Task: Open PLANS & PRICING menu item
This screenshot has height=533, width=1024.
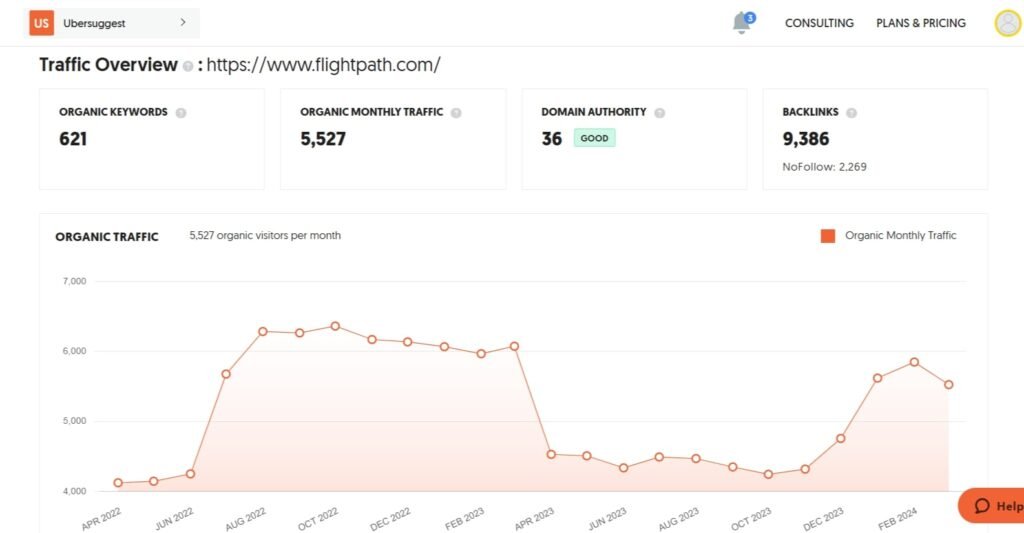Action: (x=921, y=23)
